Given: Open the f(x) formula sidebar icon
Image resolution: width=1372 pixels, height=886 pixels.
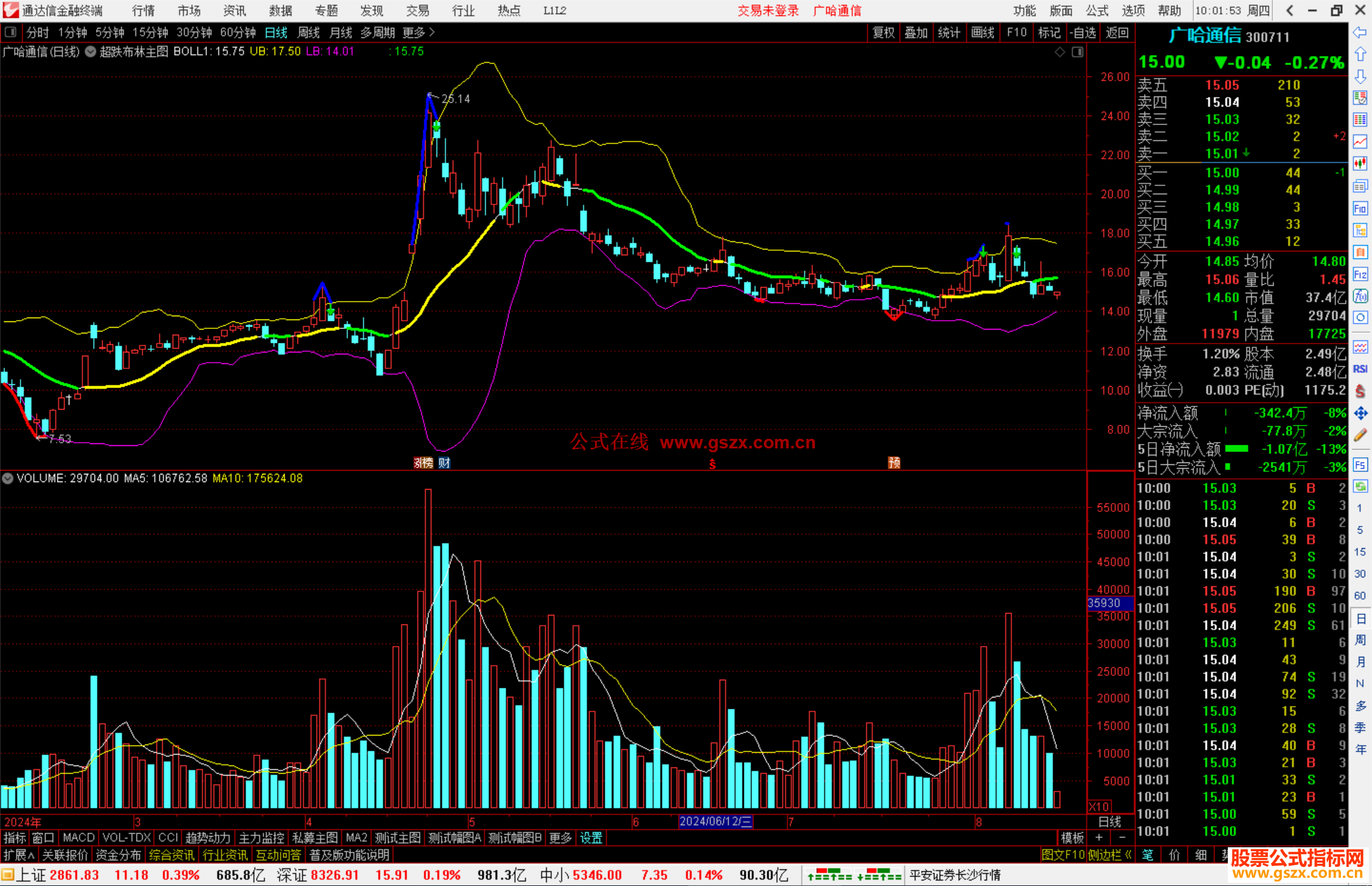Looking at the screenshot, I should 1360,296.
